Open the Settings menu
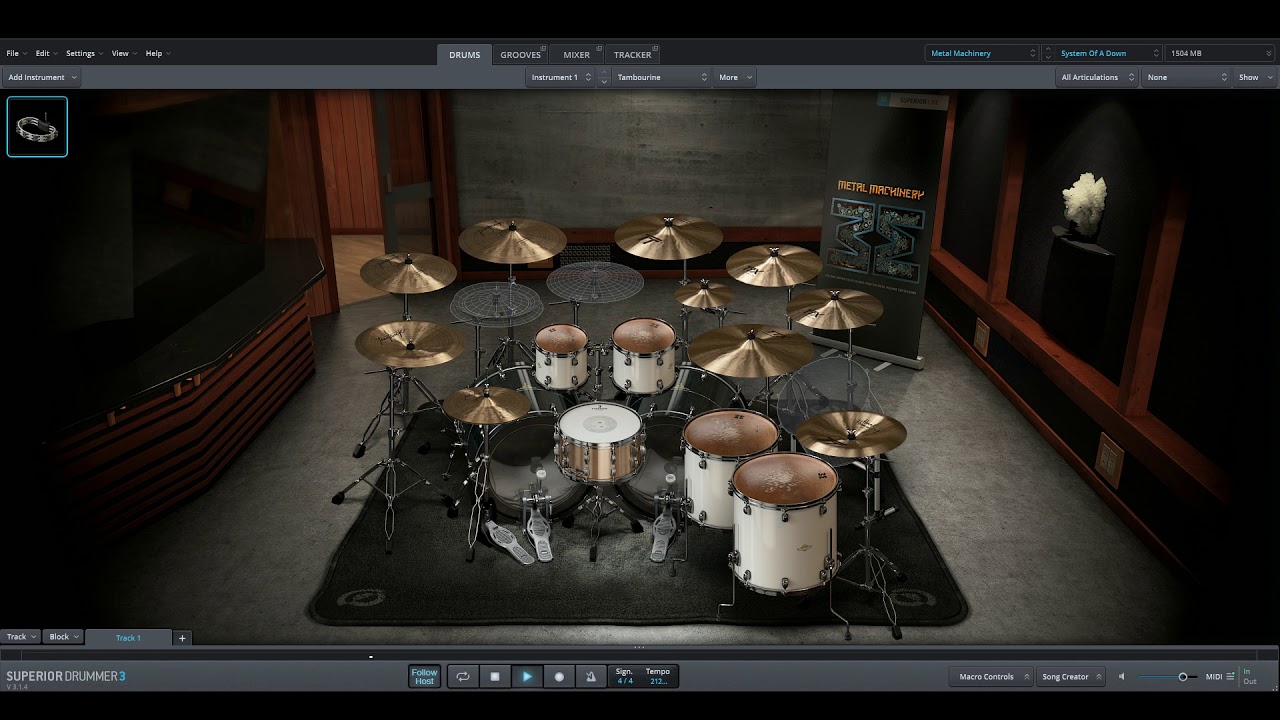Viewport: 1280px width, 720px height. [84, 53]
